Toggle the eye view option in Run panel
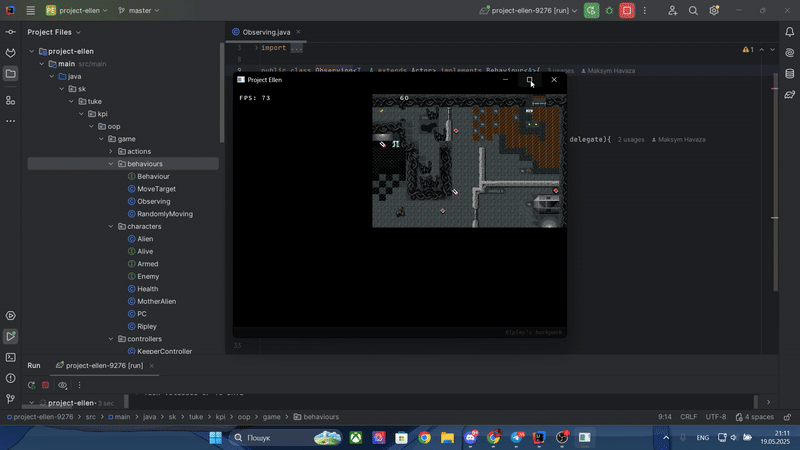The image size is (800, 450). [x=62, y=385]
